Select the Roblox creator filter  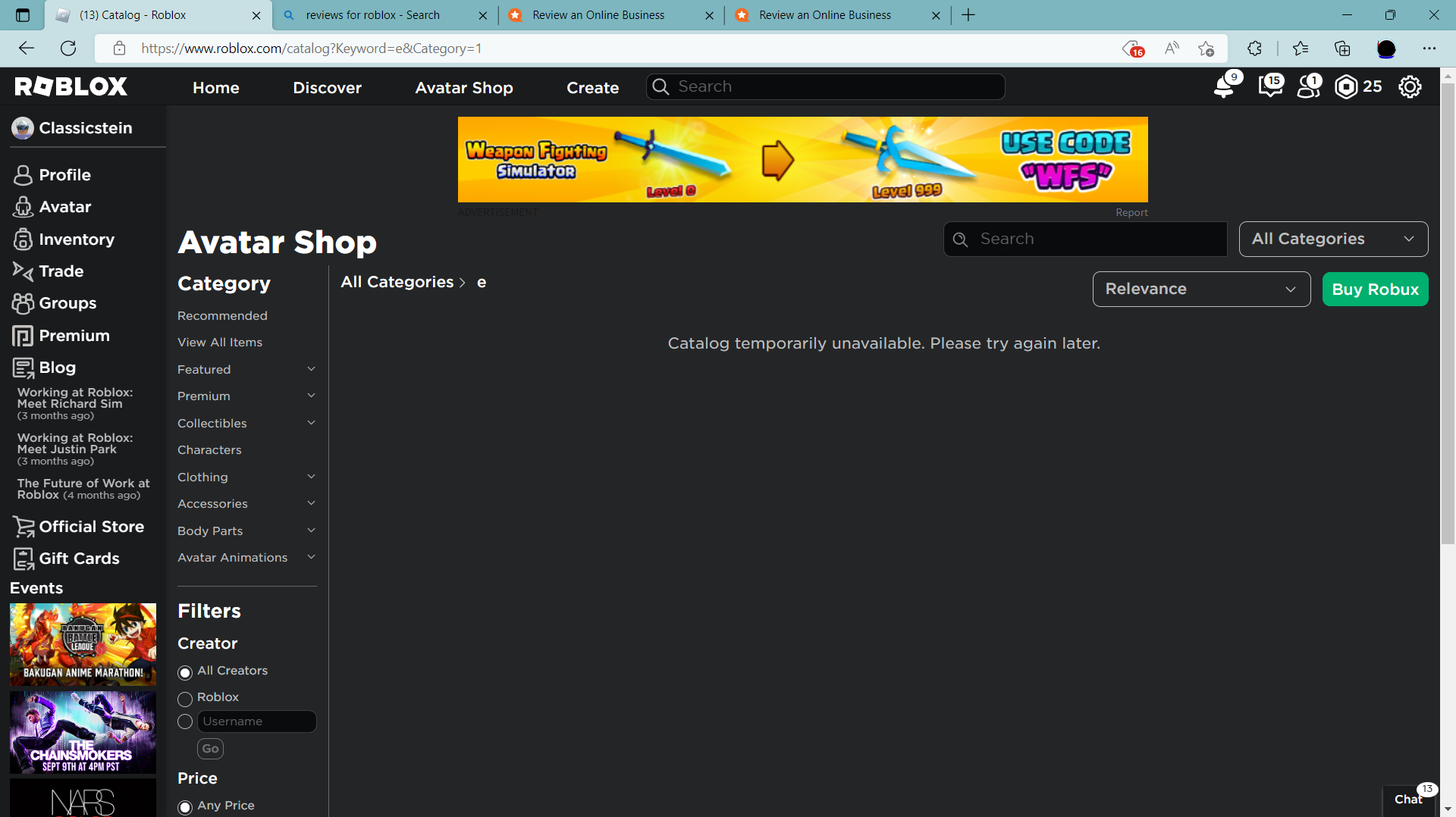(x=184, y=699)
